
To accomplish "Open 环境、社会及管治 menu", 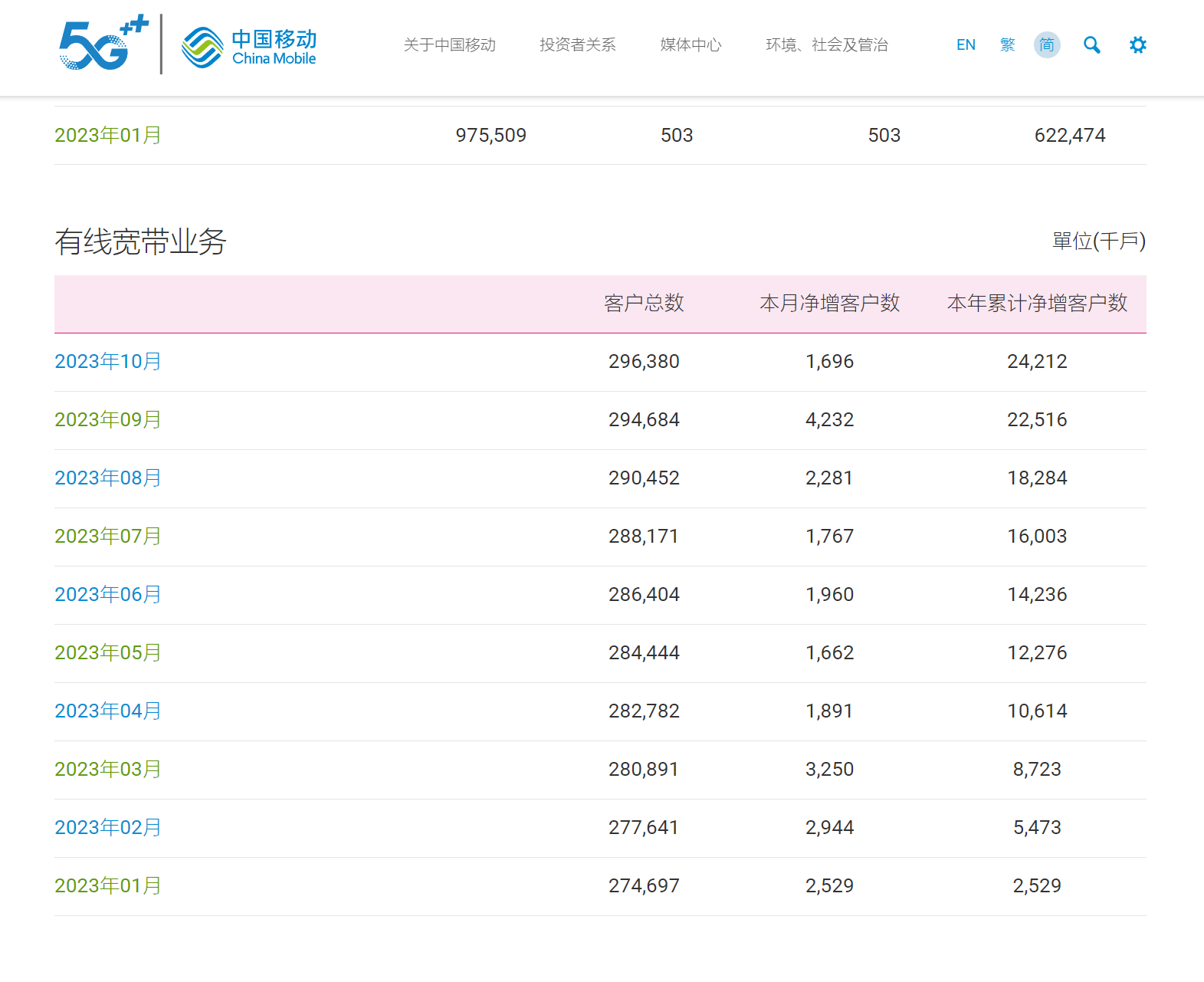I will pyautogui.click(x=827, y=45).
